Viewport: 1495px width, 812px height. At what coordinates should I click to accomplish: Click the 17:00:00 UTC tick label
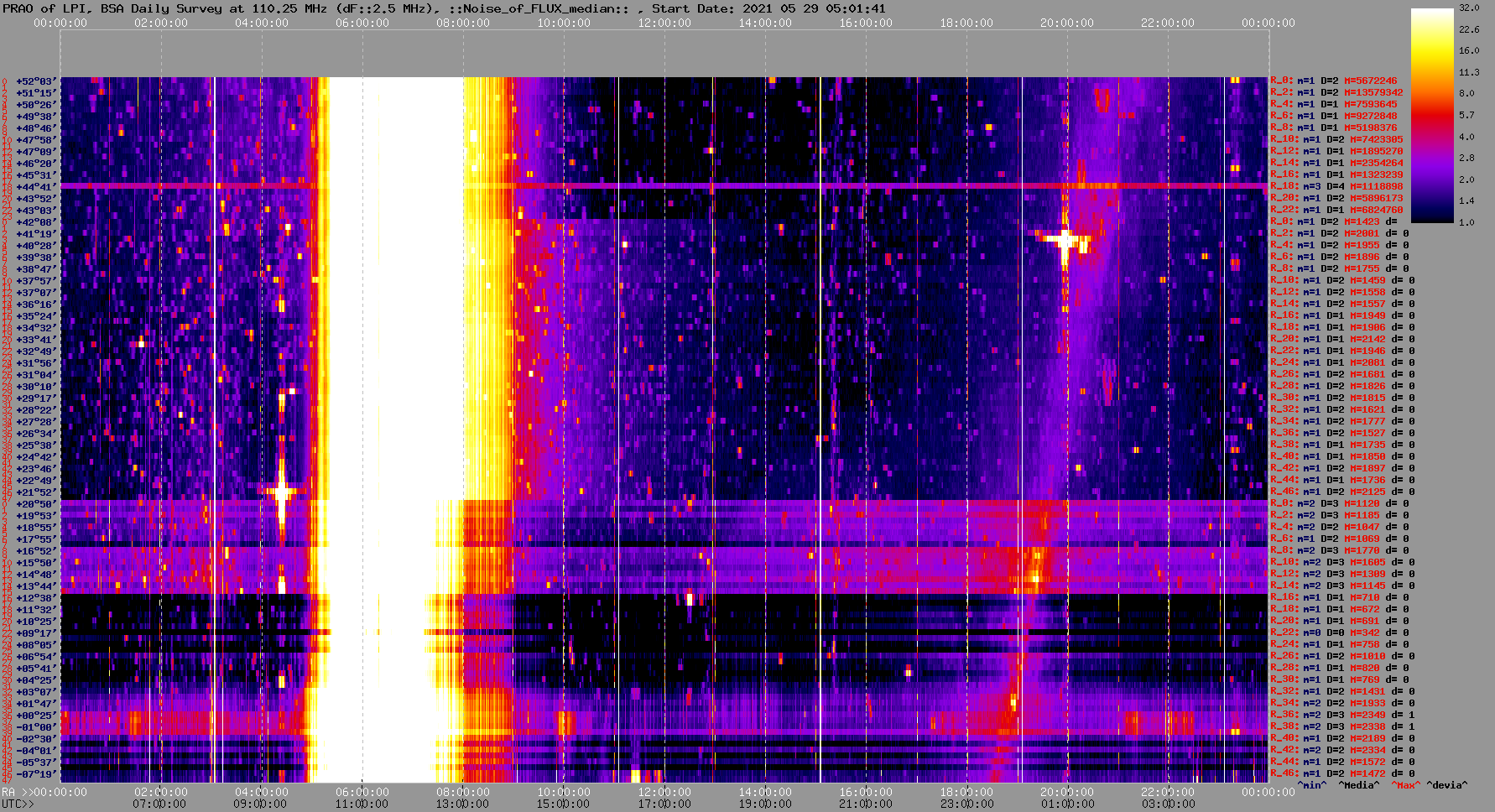[x=664, y=804]
